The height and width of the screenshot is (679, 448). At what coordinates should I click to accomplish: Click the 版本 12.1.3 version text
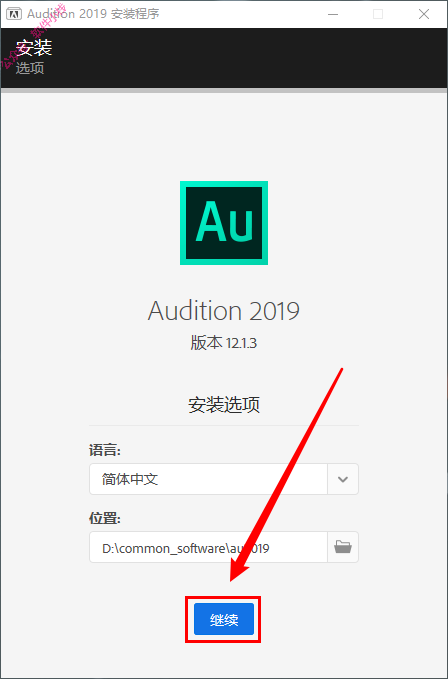pos(224,343)
